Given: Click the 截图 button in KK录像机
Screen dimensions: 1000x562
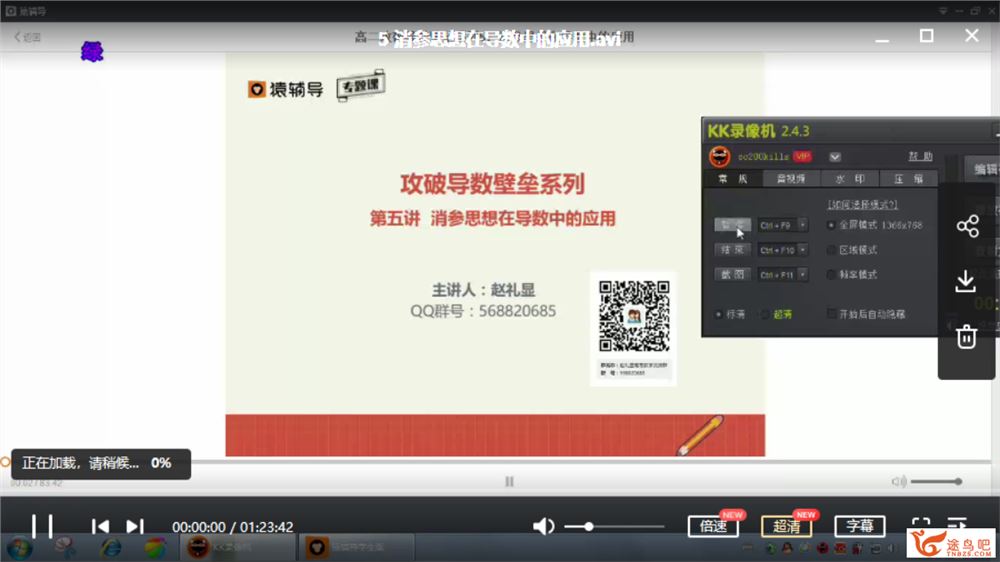Looking at the screenshot, I should point(732,274).
